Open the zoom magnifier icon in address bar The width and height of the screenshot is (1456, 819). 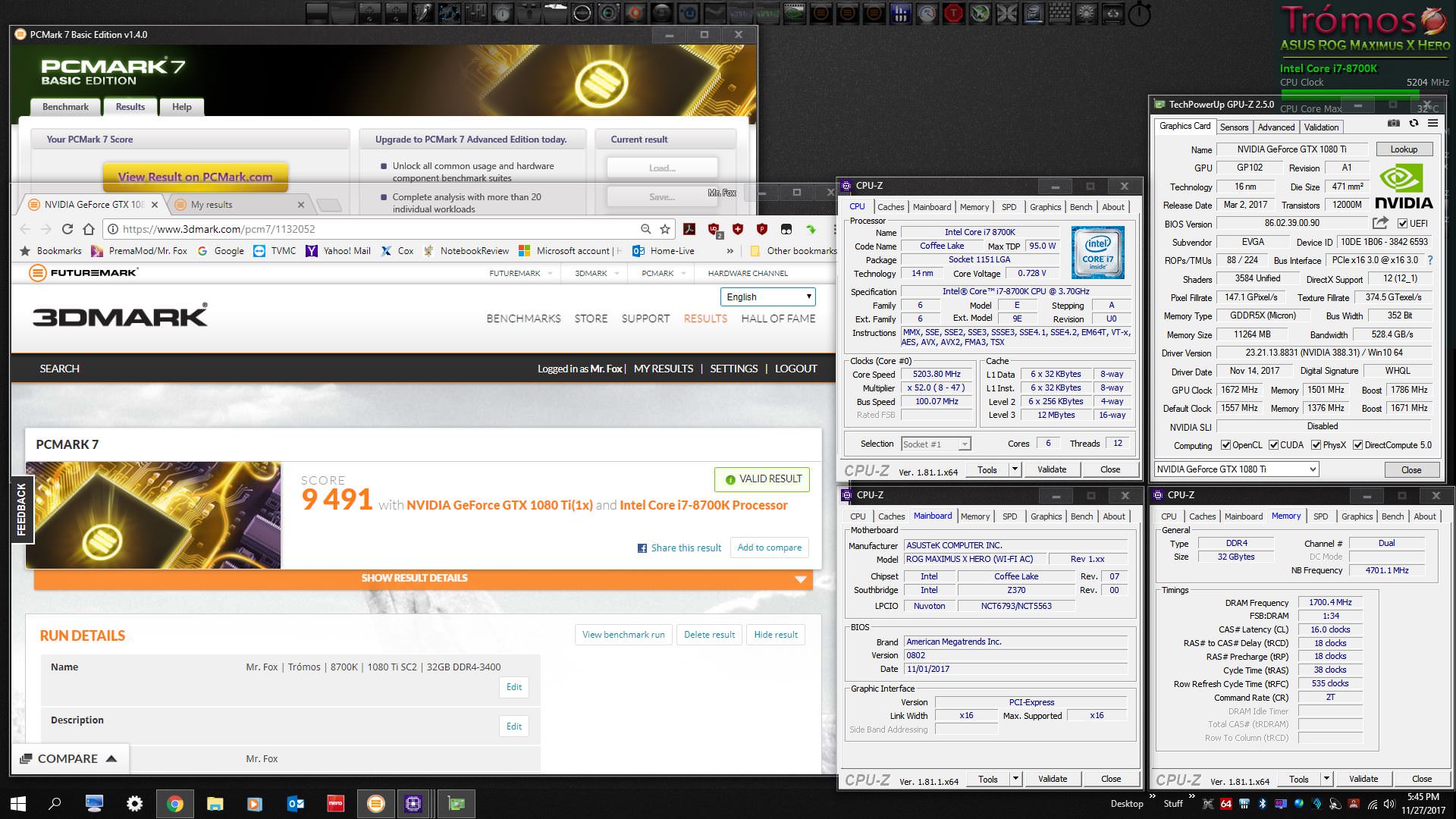[645, 229]
